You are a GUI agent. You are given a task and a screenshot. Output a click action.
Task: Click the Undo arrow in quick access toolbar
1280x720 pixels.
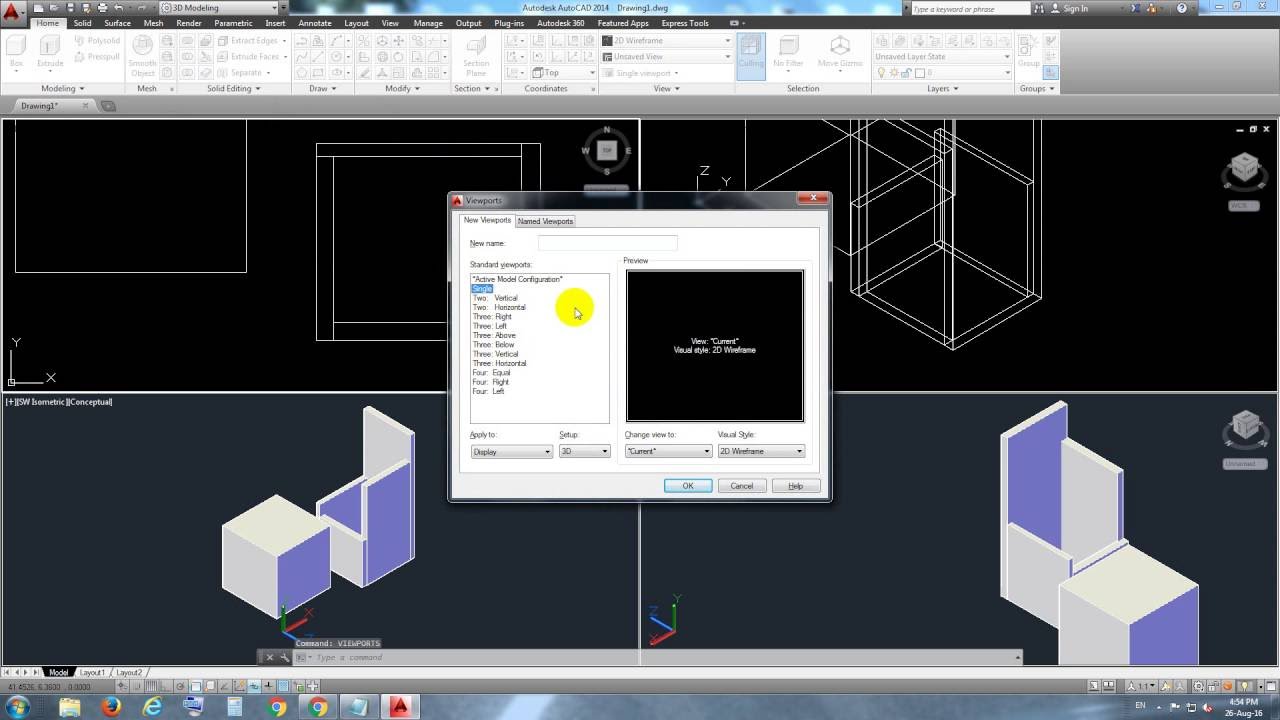(118, 8)
